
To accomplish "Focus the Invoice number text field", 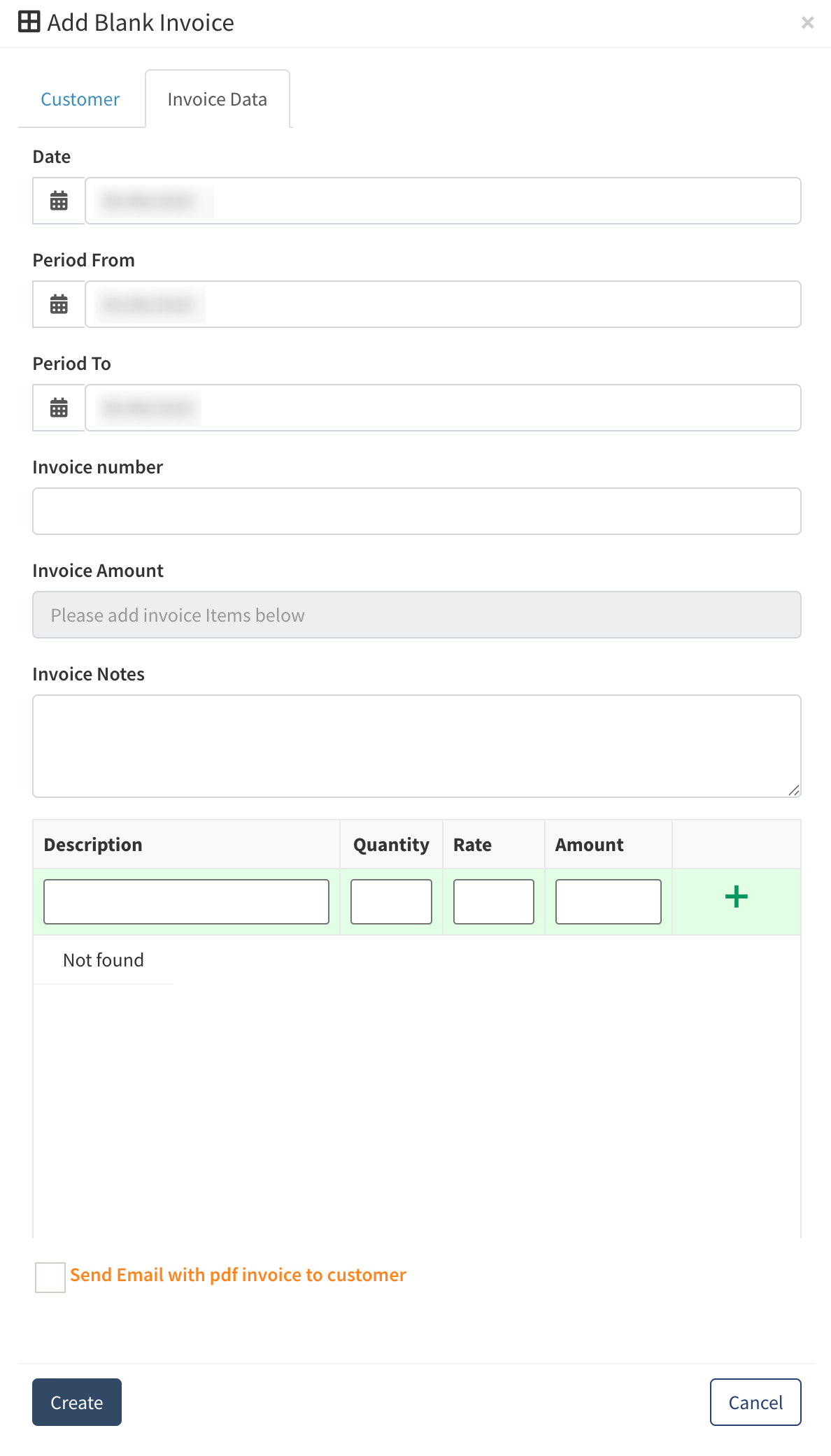I will [x=416, y=512].
